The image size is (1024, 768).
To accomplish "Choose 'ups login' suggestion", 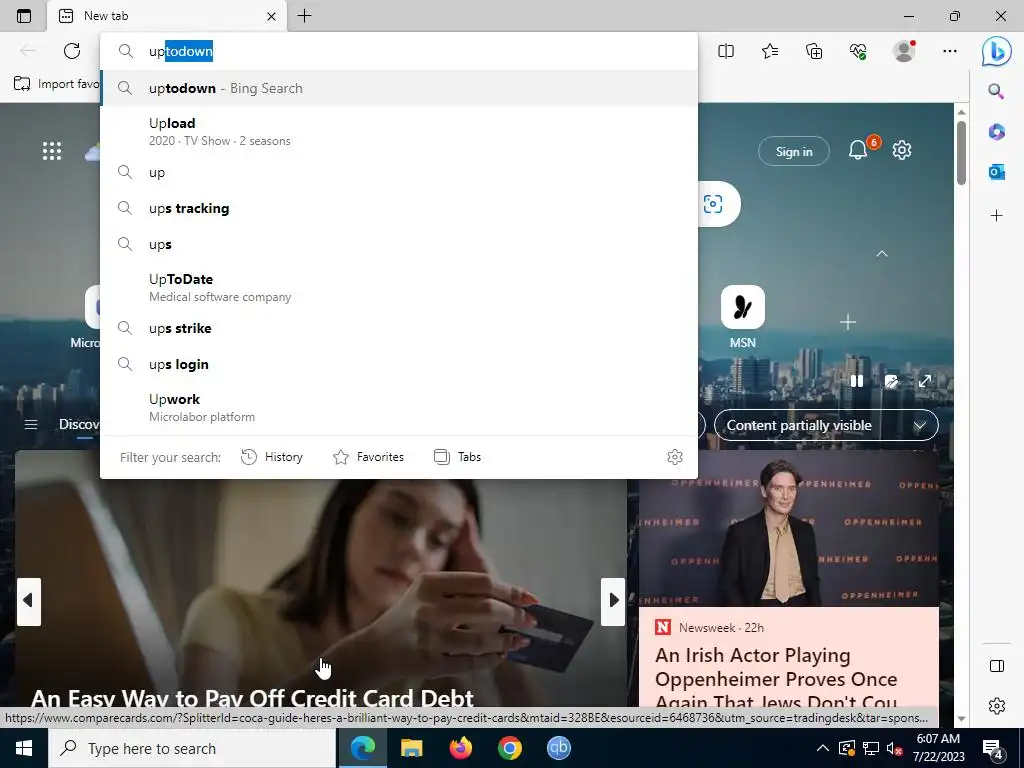I will [x=399, y=364].
